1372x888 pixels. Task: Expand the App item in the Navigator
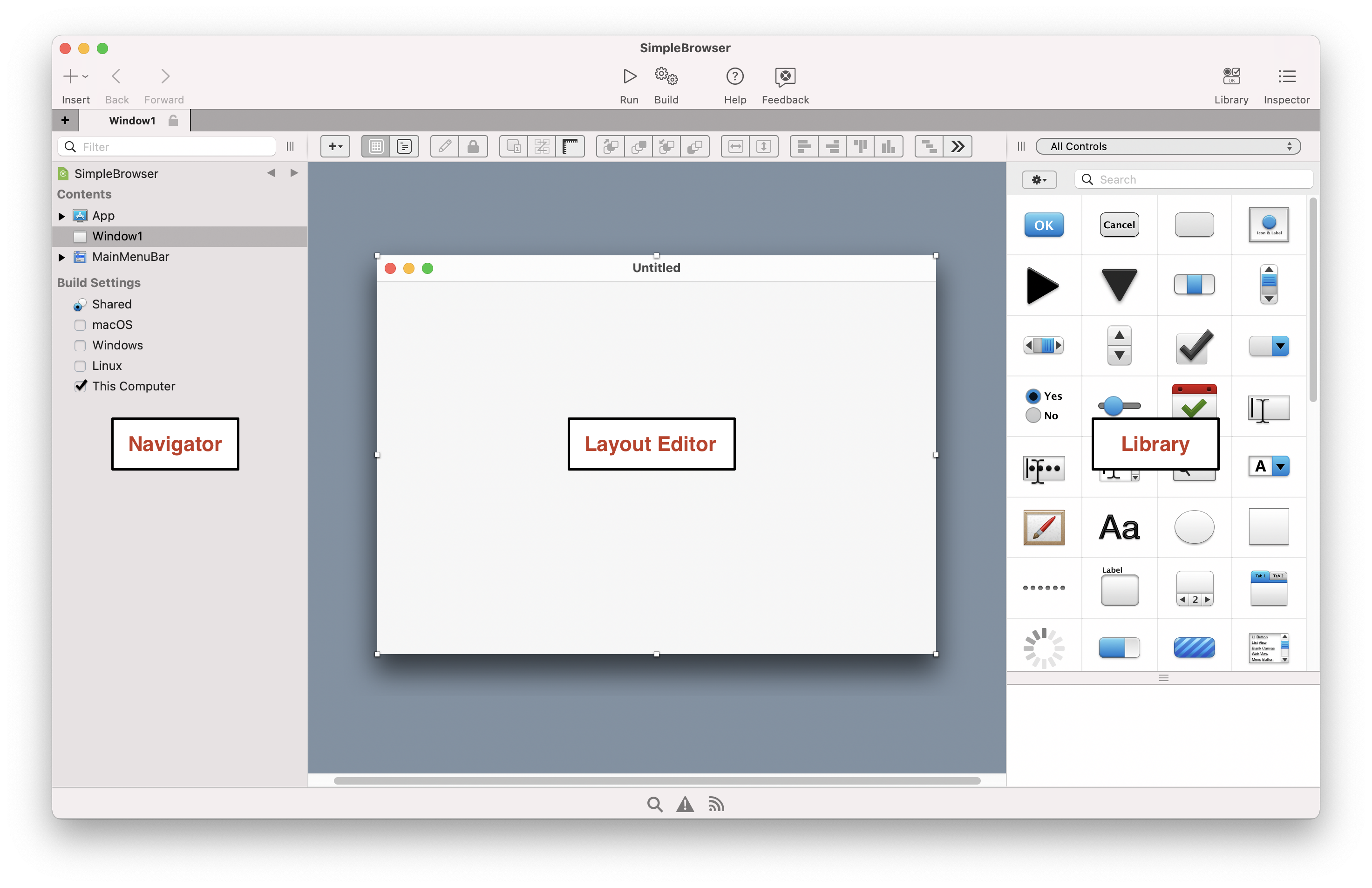pyautogui.click(x=61, y=216)
